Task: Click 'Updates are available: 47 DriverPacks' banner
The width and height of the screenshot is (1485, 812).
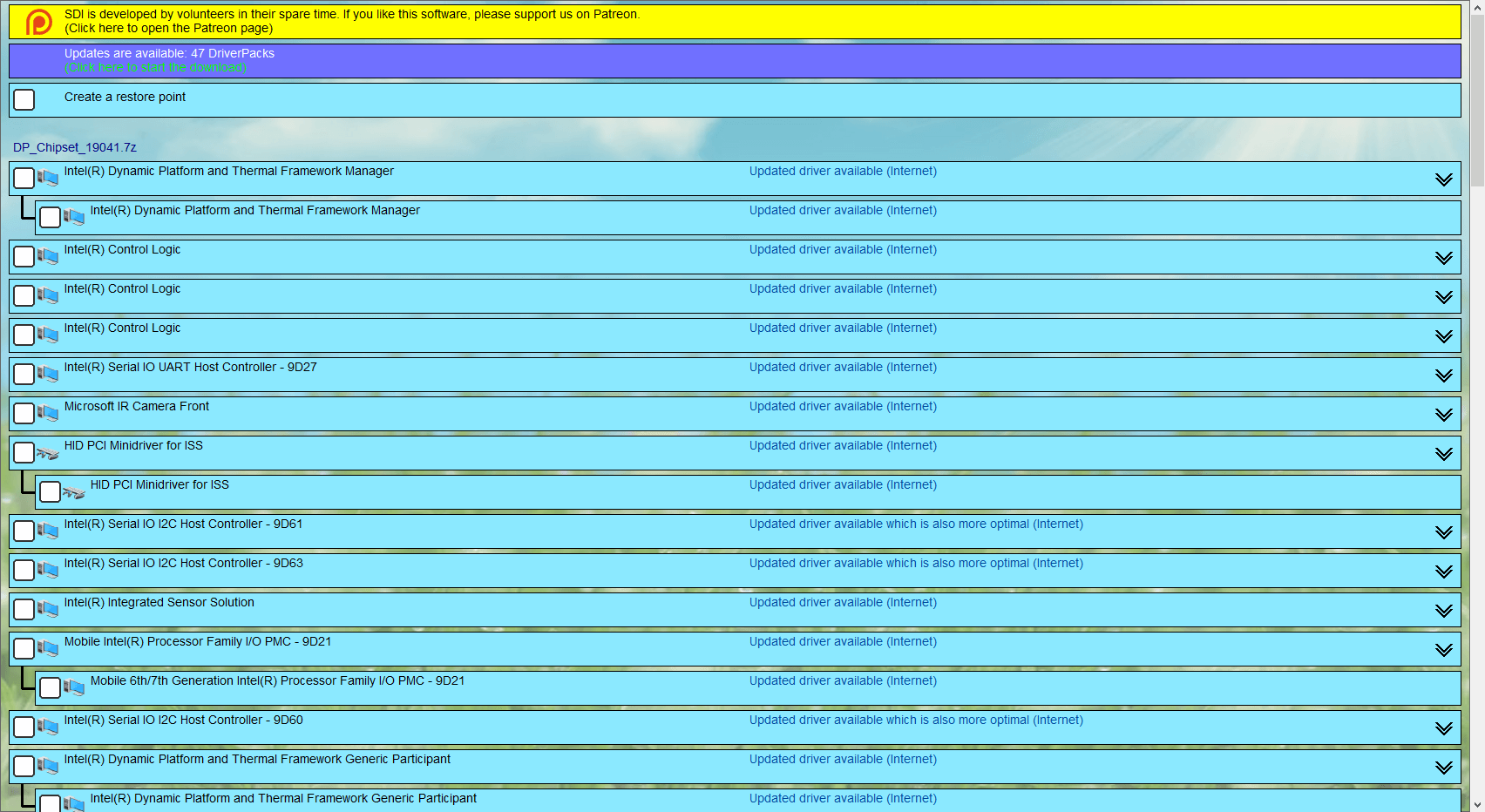Action: click(x=735, y=61)
